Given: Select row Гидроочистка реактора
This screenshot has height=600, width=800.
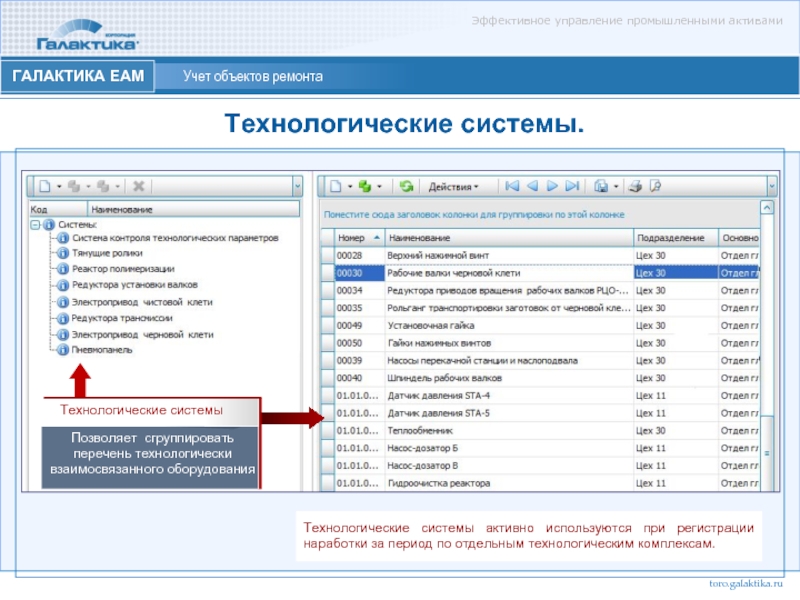Looking at the screenshot, I should [x=540, y=483].
